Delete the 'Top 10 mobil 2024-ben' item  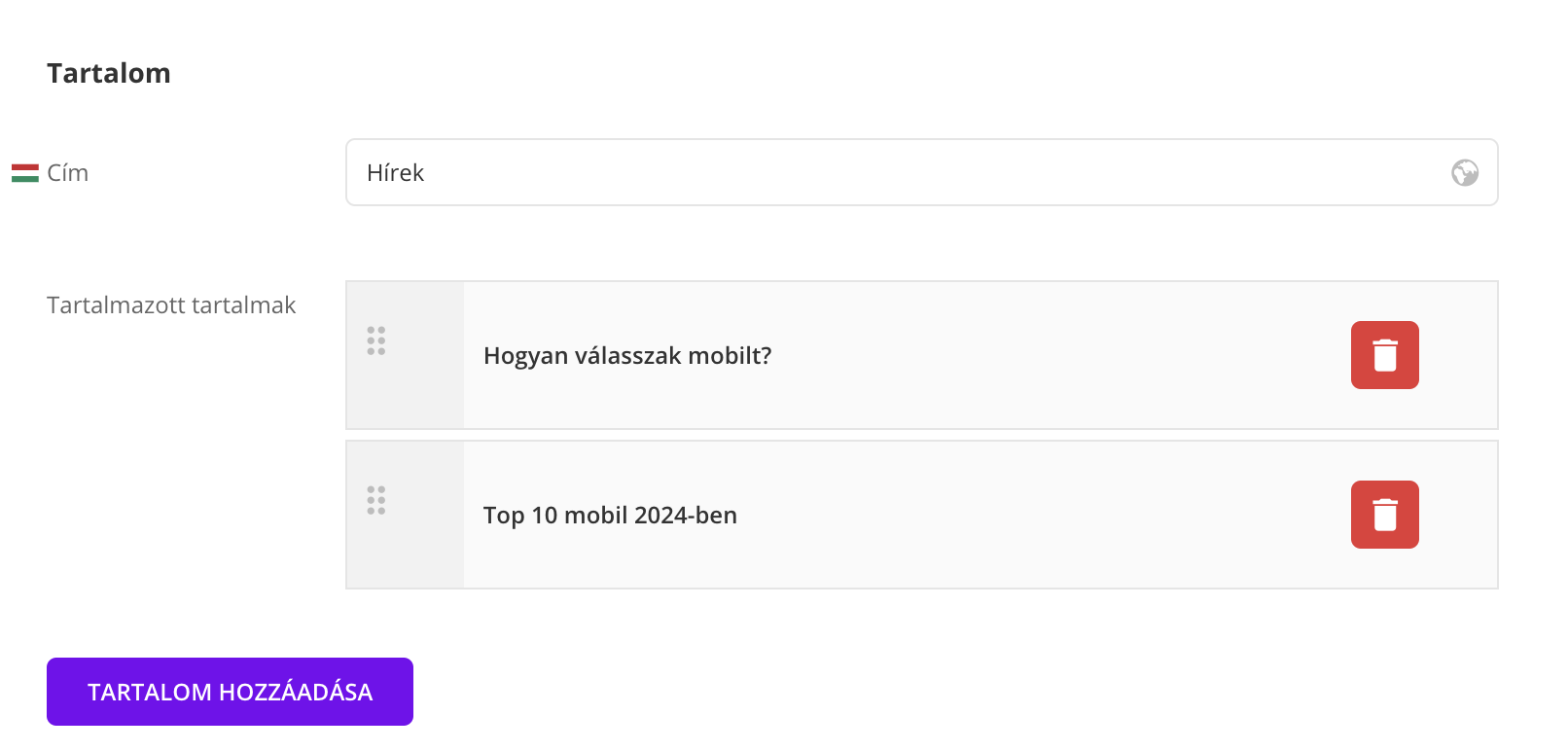pos(1384,515)
